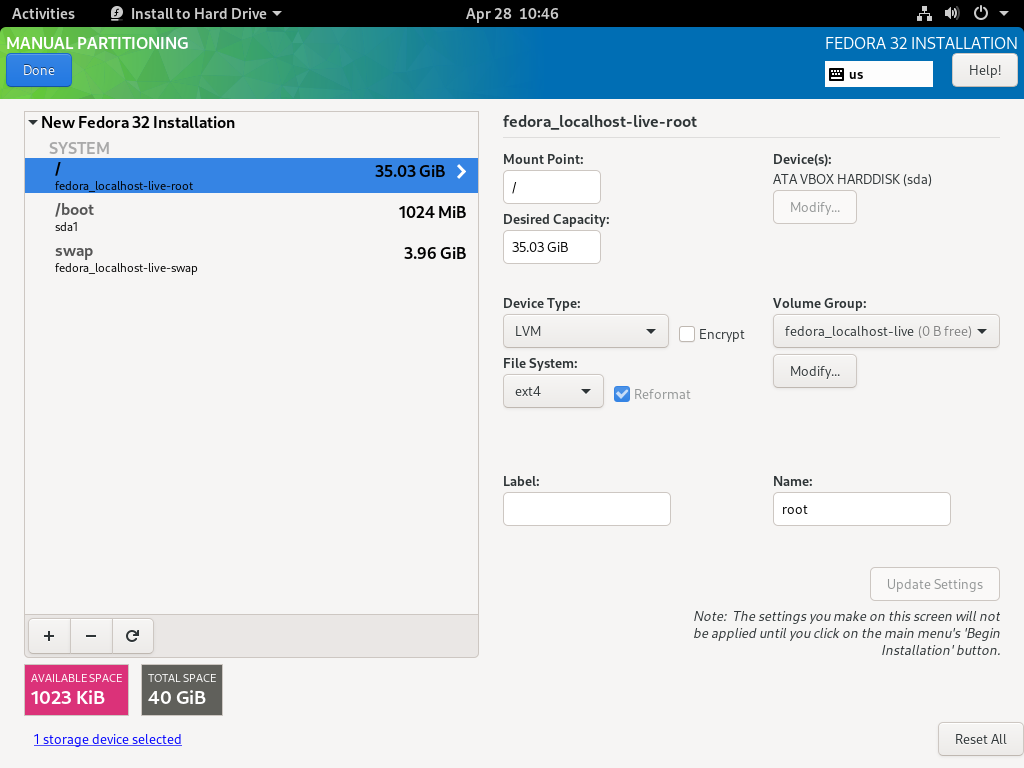The height and width of the screenshot is (768, 1024).
Task: Click the SYSTEM section label
Action: [79, 148]
